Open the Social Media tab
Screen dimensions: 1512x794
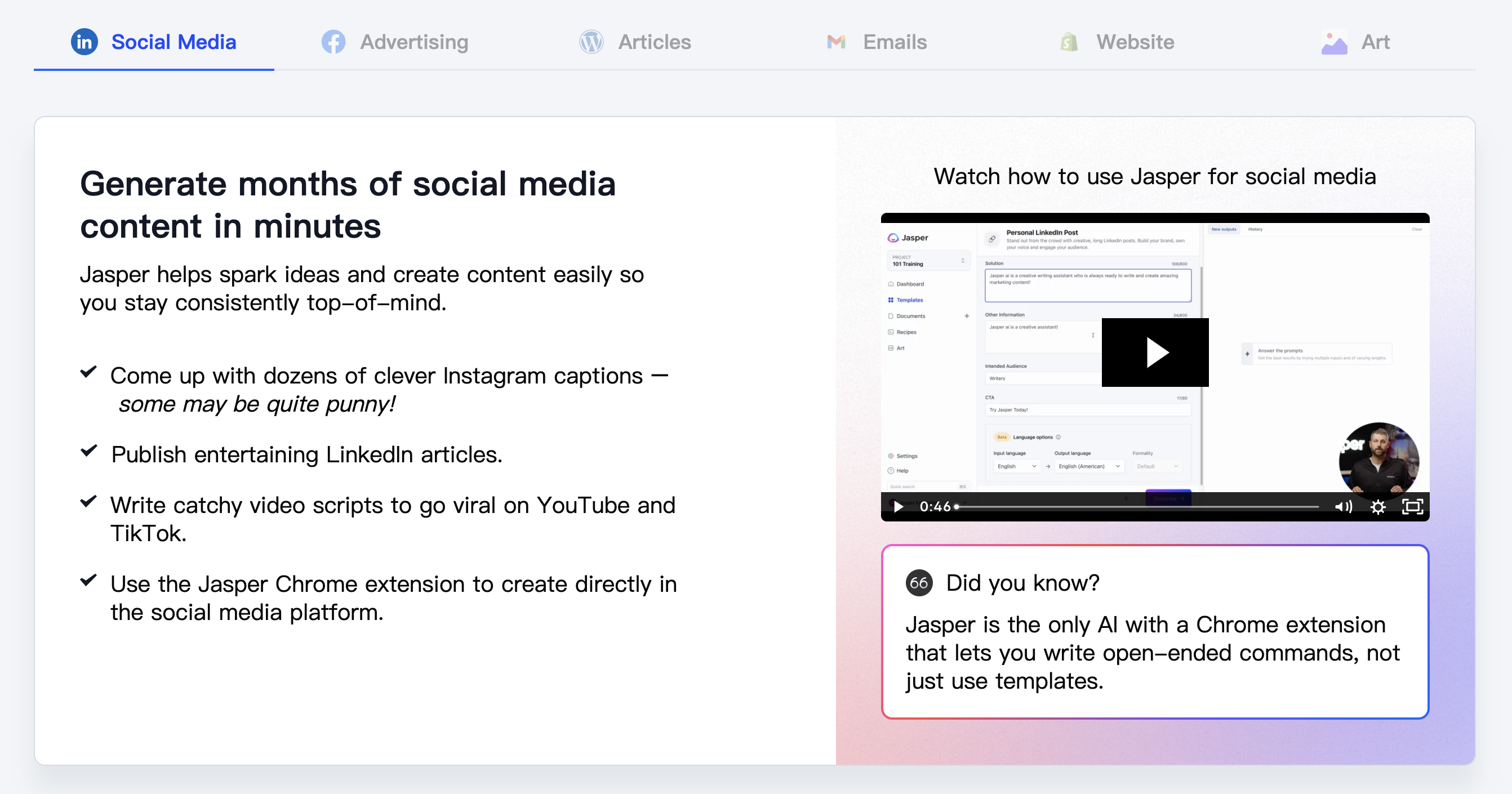154,42
